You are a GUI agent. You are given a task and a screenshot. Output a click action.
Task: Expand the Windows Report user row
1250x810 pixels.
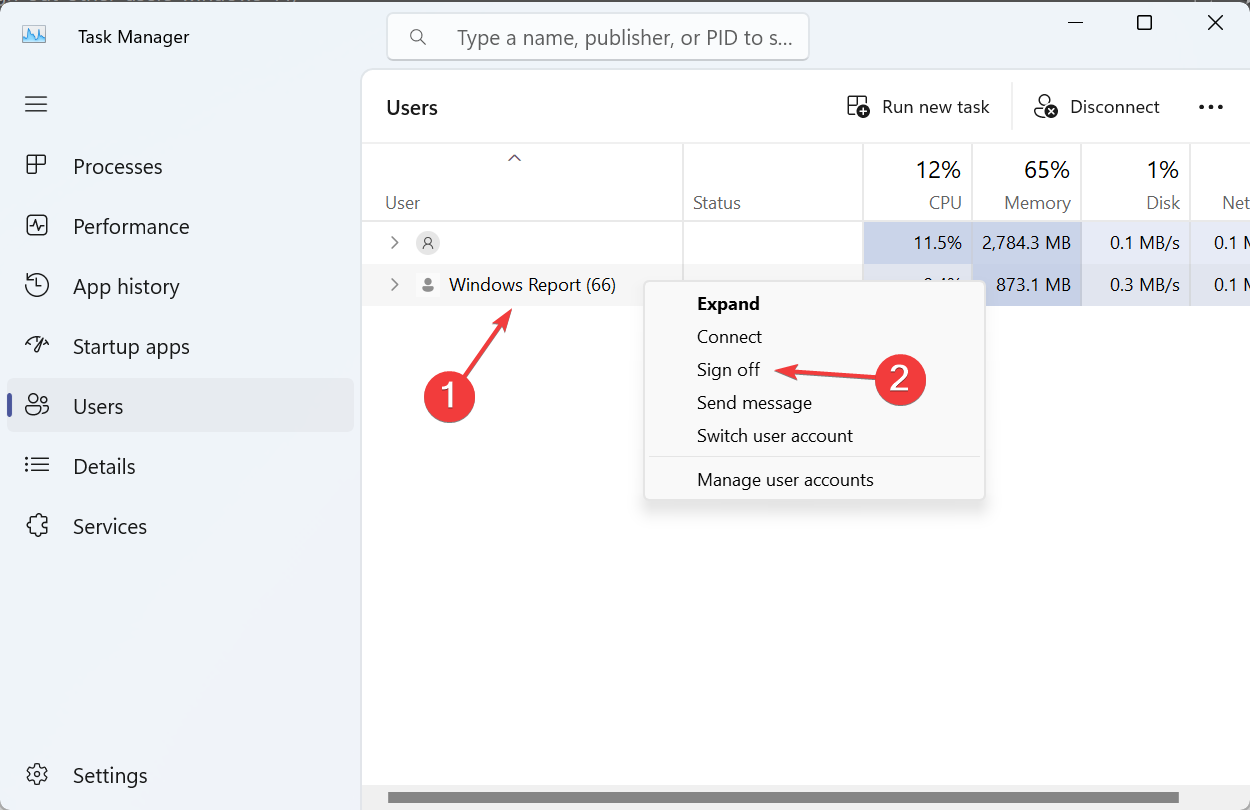[394, 285]
